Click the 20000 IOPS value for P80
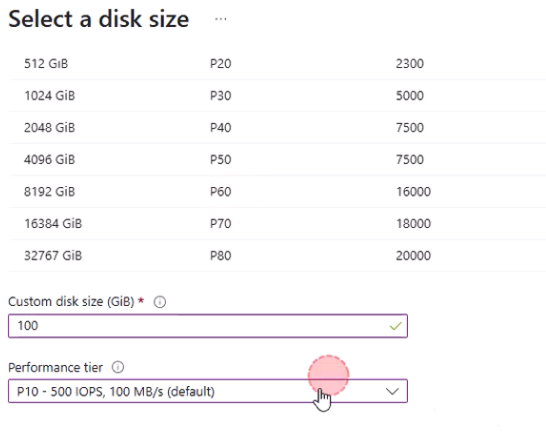The width and height of the screenshot is (546, 433). tap(413, 256)
